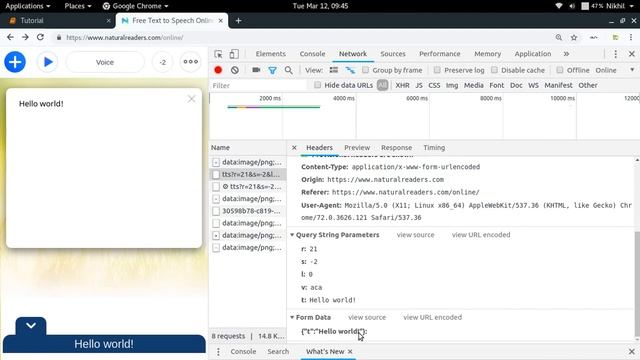Click view URL encoded for Form Data

click(x=433, y=317)
